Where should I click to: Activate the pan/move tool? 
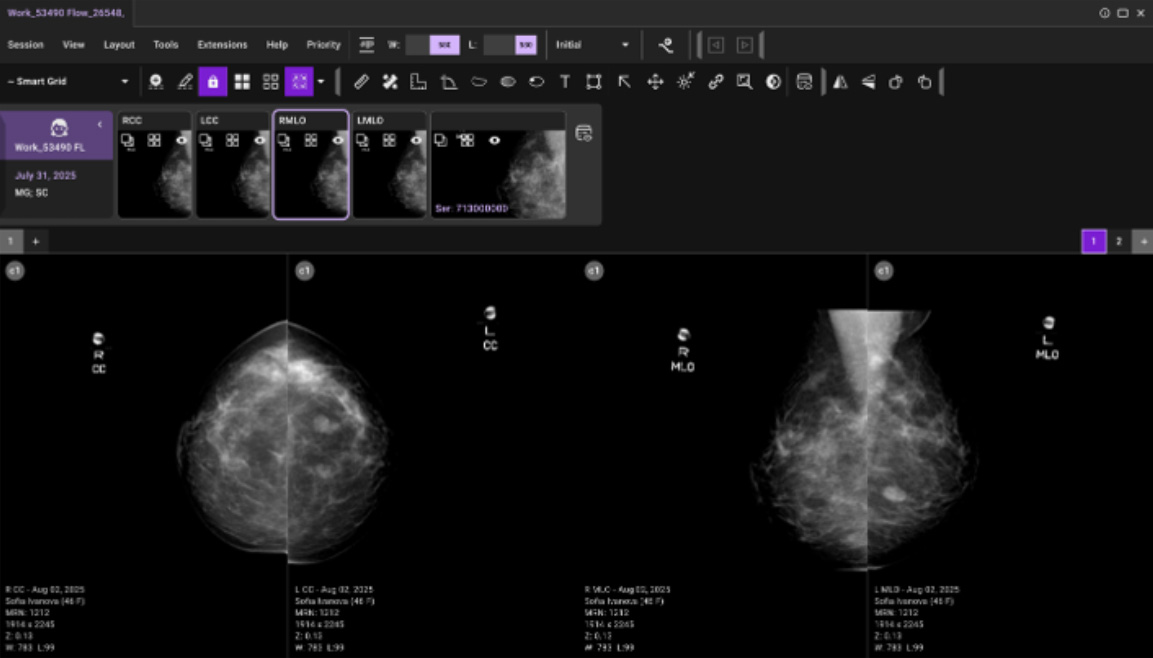pos(655,82)
